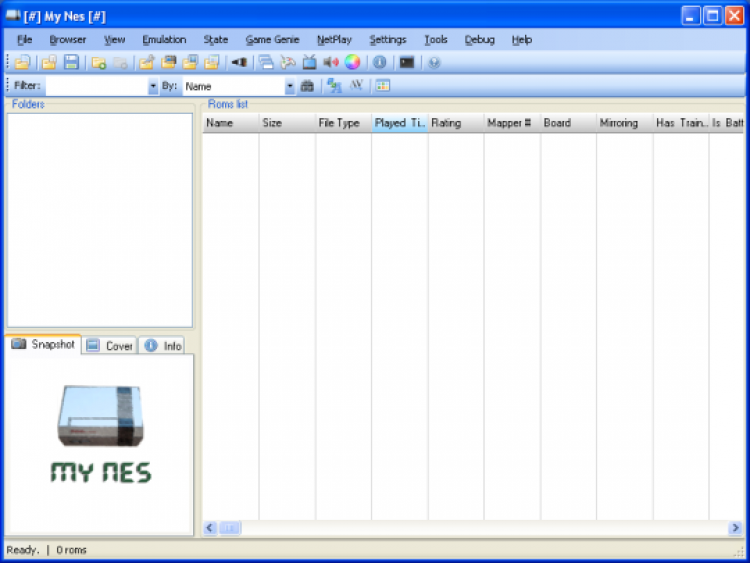This screenshot has width=750, height=563.
Task: Click the folder with snapshot camera icon
Action: 168,62
